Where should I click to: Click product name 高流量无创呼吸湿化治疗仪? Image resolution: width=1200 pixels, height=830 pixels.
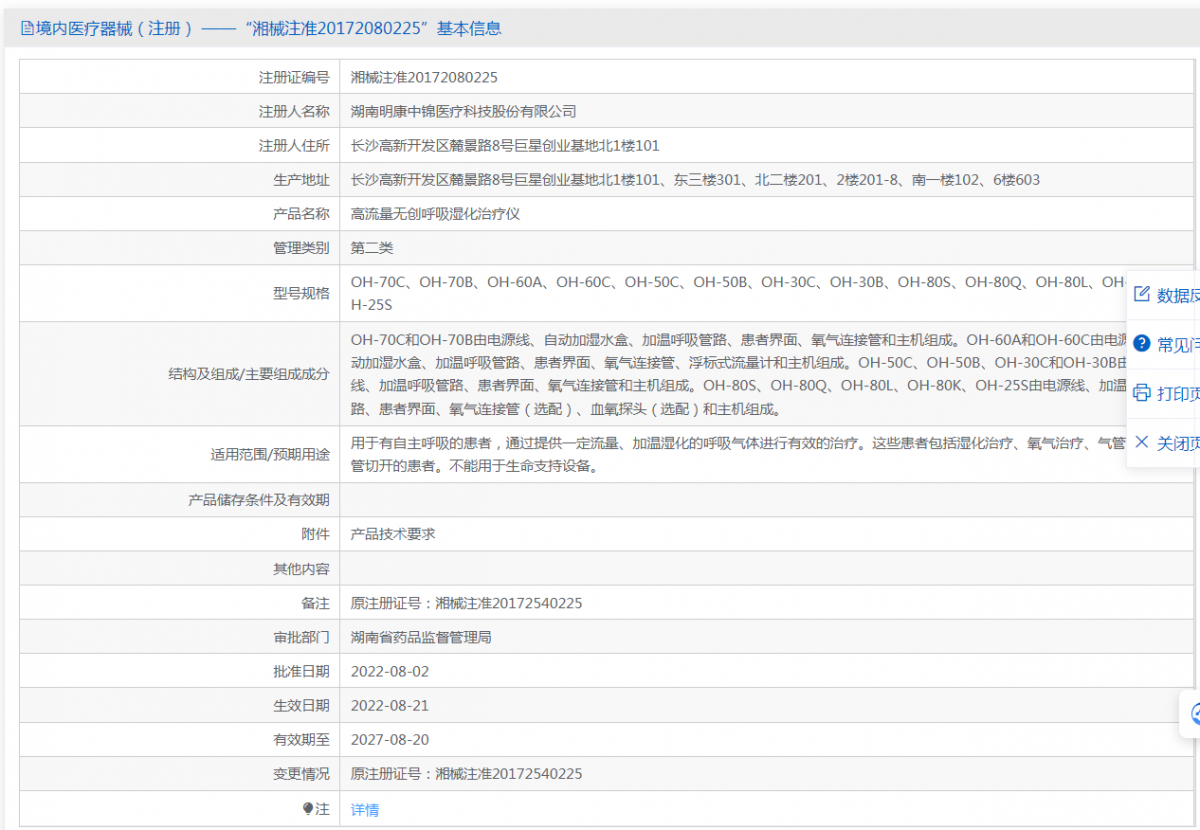(x=435, y=214)
